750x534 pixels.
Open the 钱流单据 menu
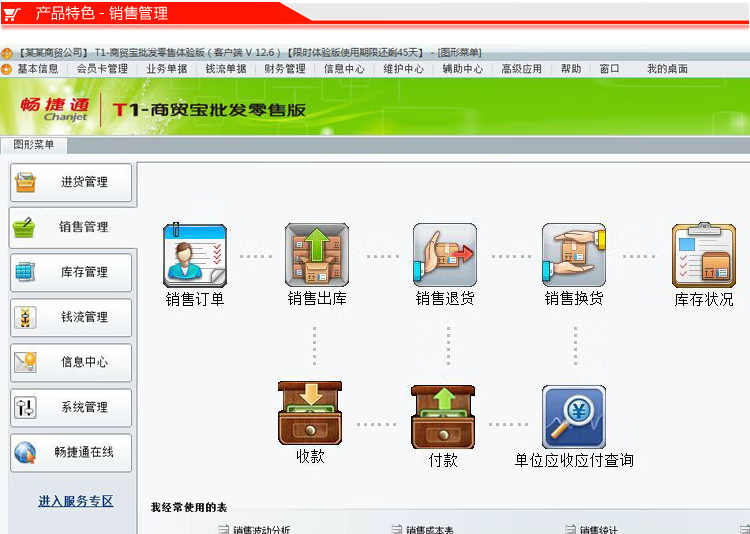226,69
